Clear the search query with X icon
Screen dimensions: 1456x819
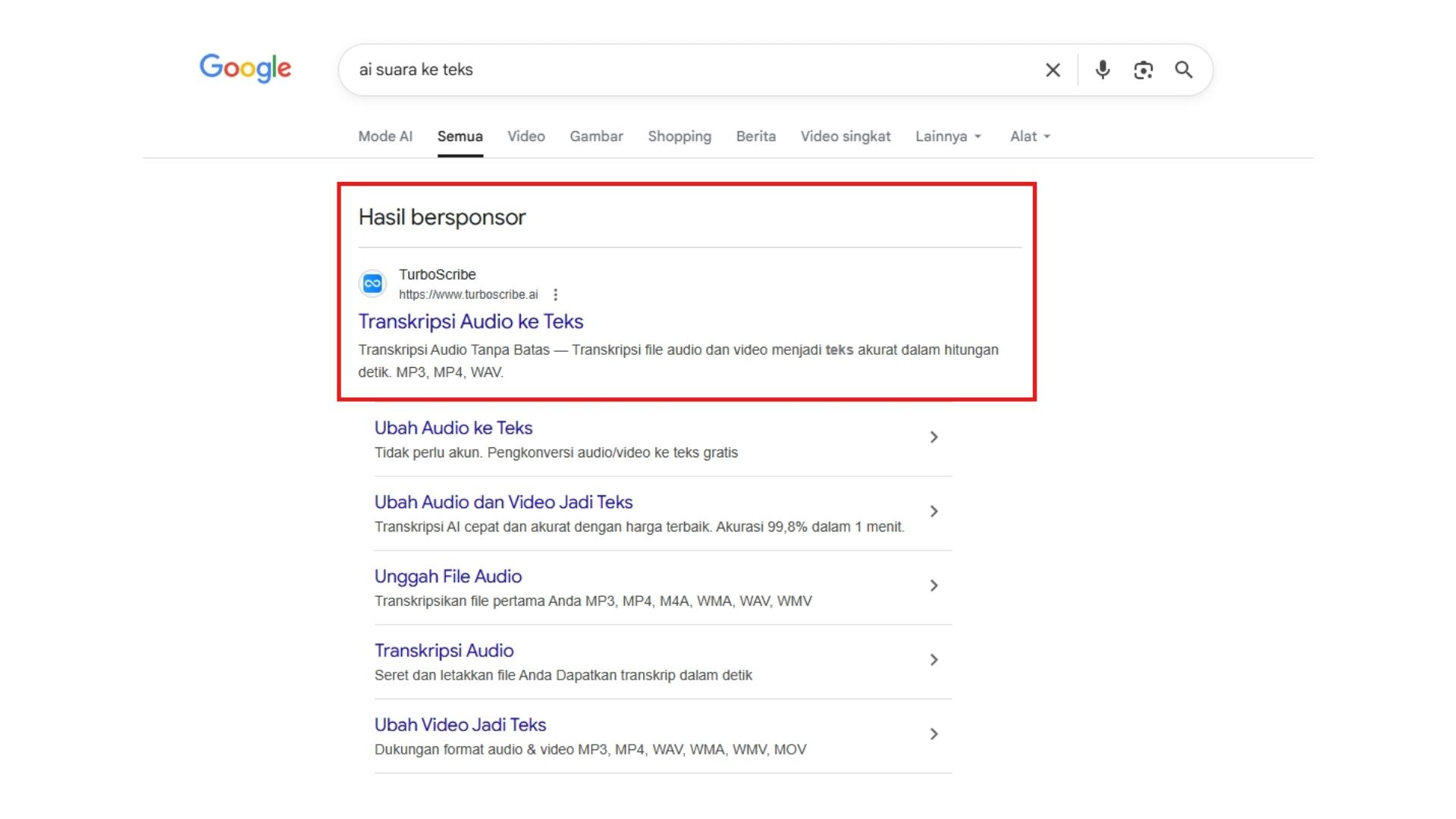pos(1053,70)
